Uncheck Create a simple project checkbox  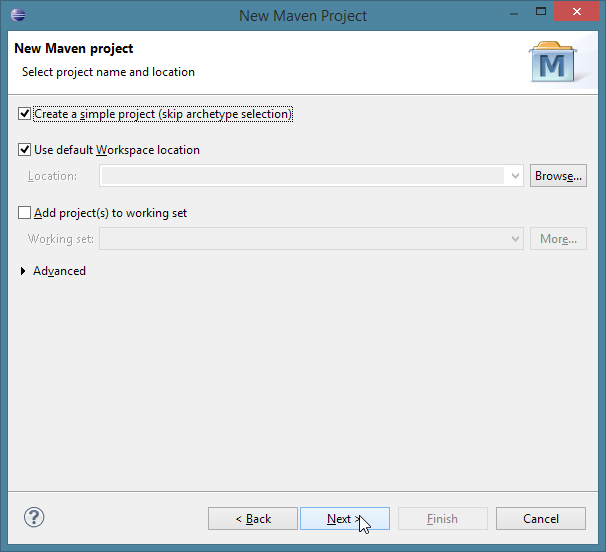point(24,114)
